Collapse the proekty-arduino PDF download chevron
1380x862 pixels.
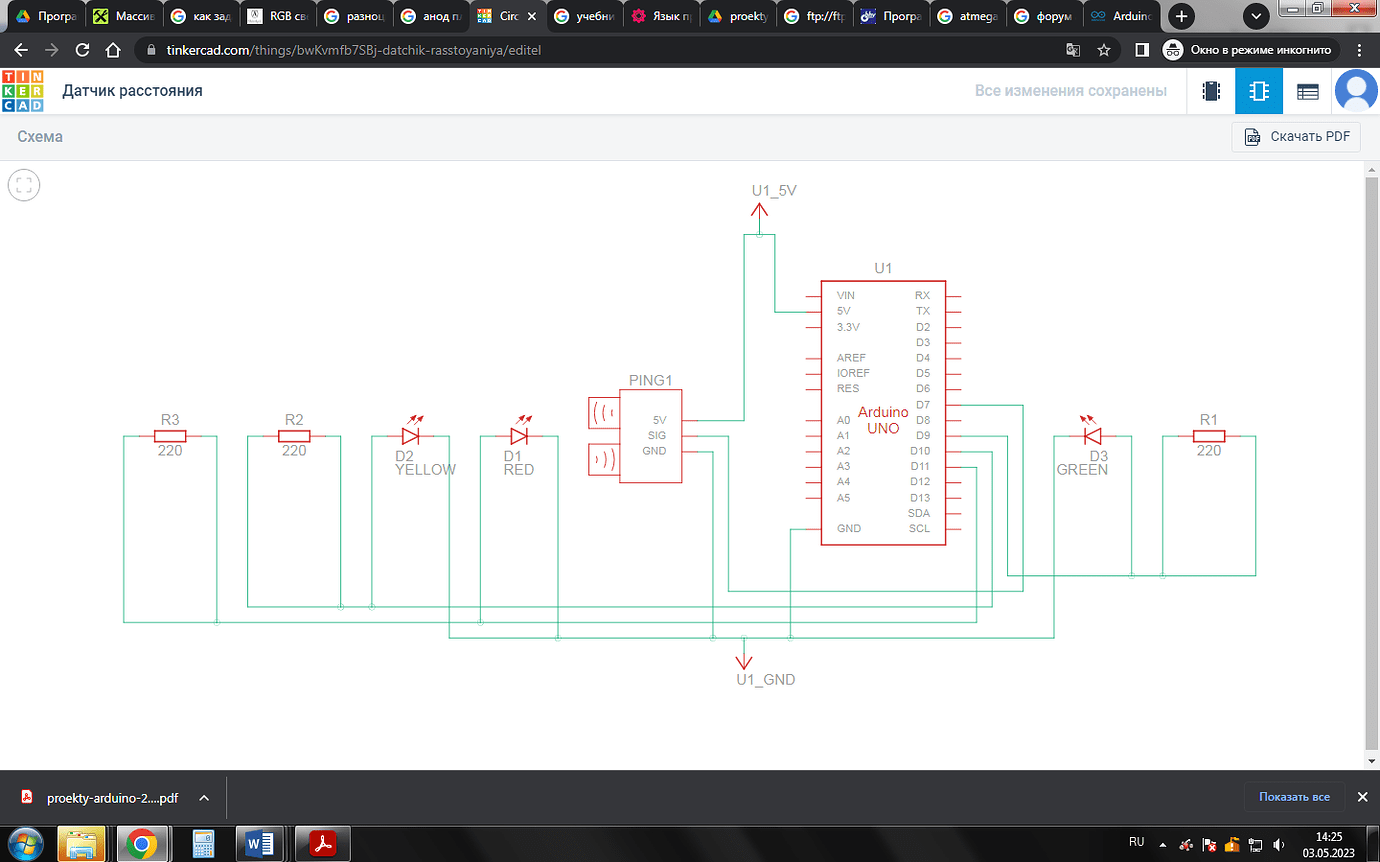pos(203,797)
